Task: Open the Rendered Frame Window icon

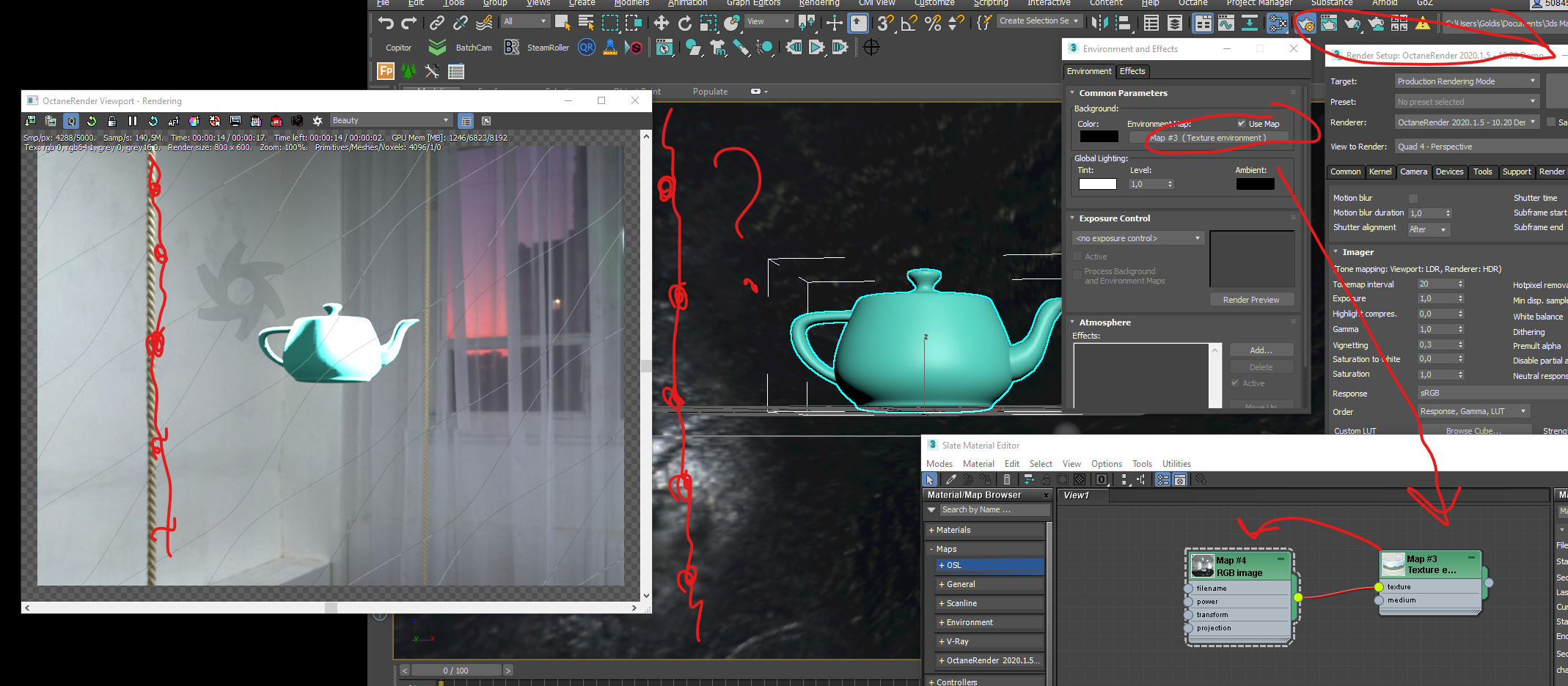Action: click(1329, 23)
